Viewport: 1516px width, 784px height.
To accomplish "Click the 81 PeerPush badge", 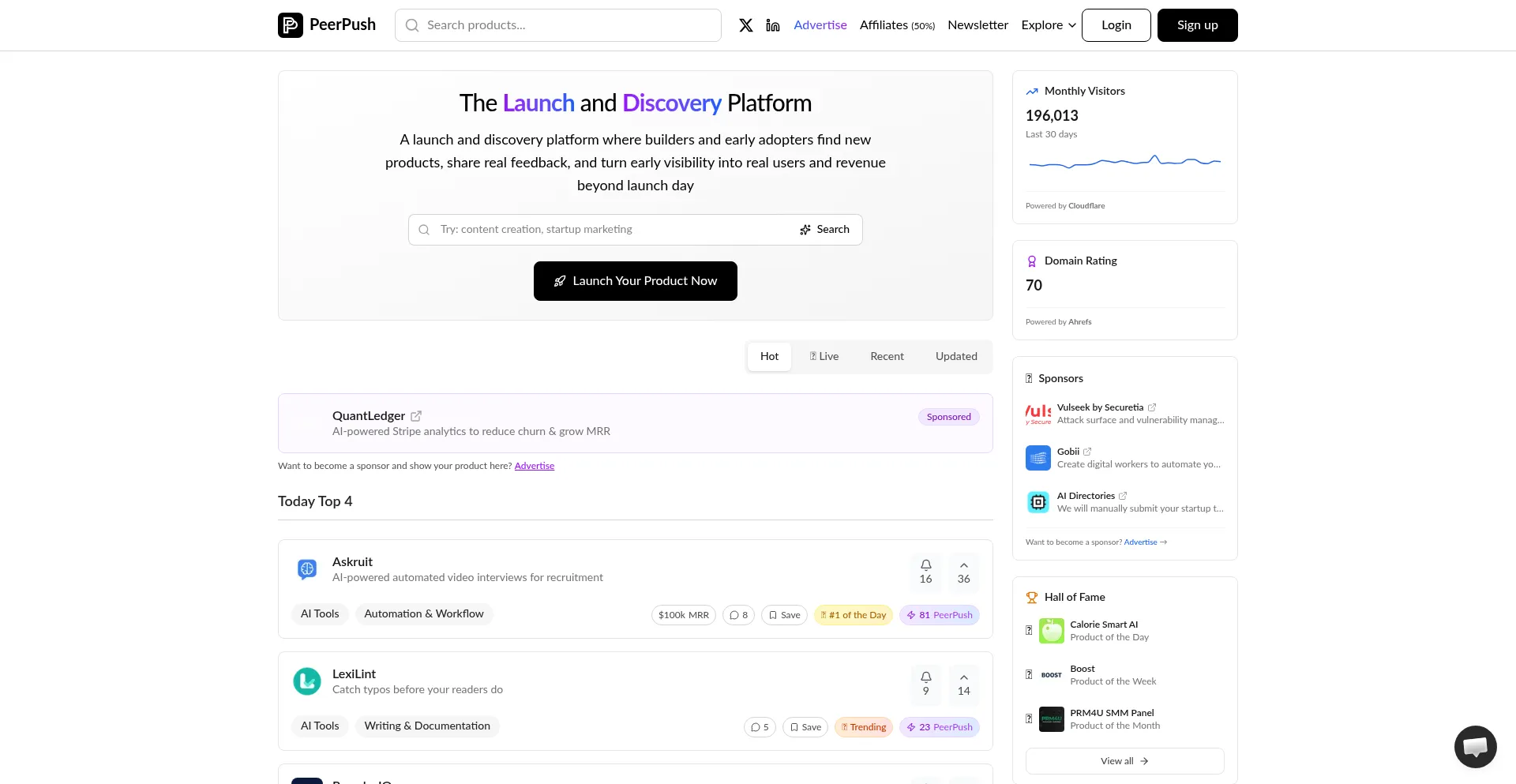I will (x=940, y=615).
